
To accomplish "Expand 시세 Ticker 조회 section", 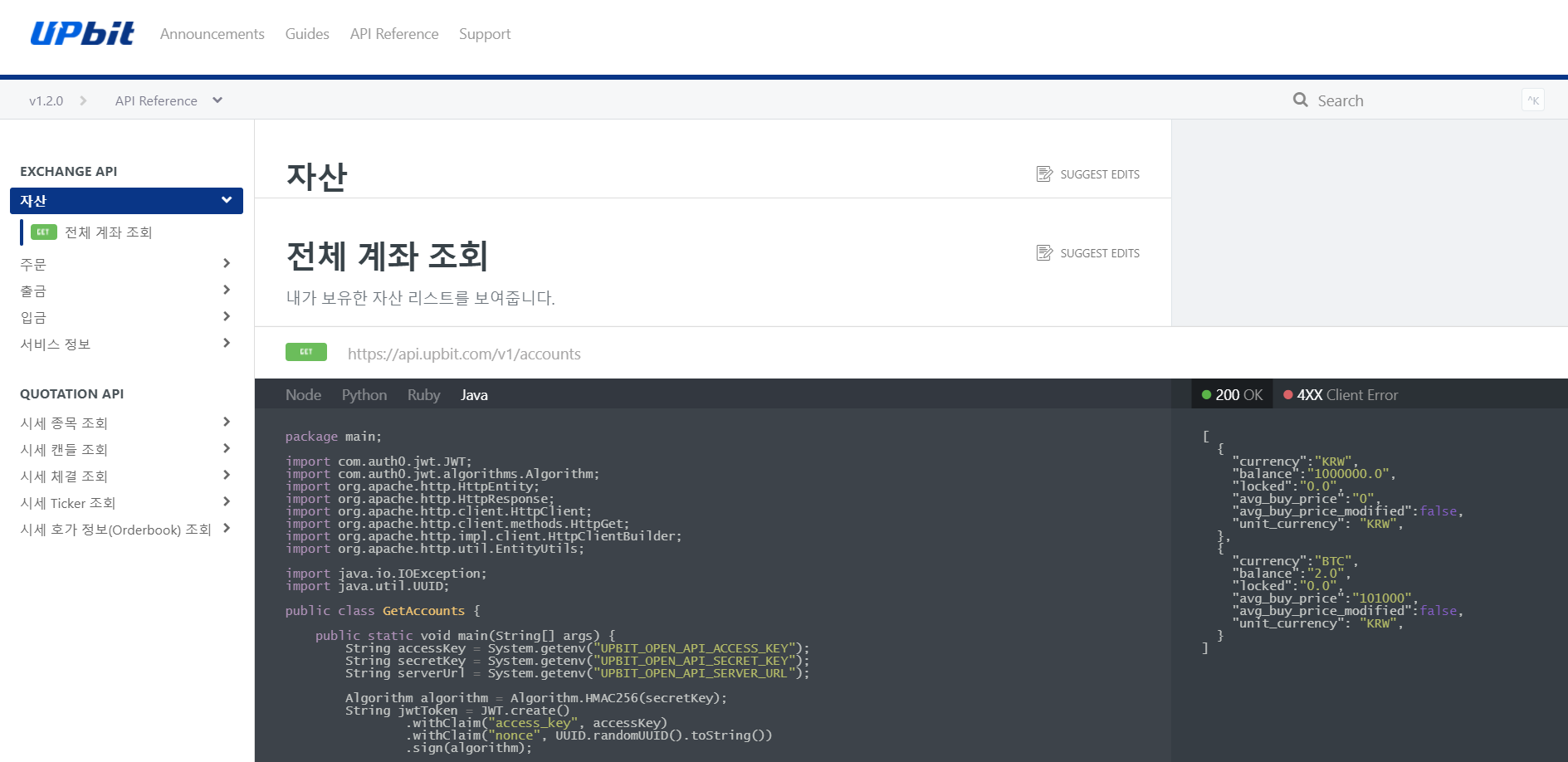I will 126,502.
